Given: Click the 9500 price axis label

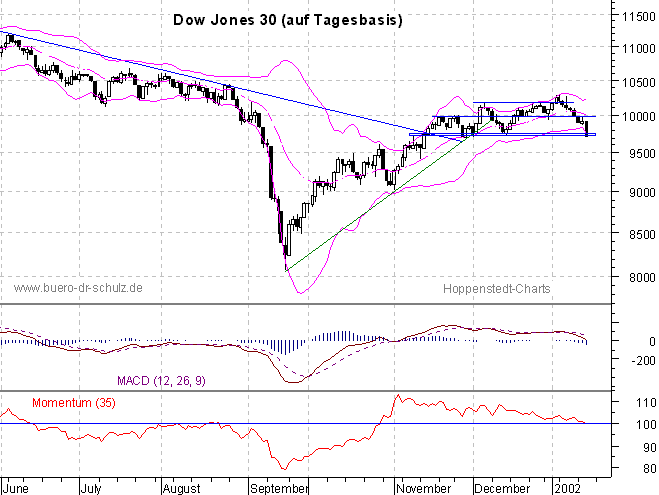Looking at the screenshot, I should (x=642, y=154).
